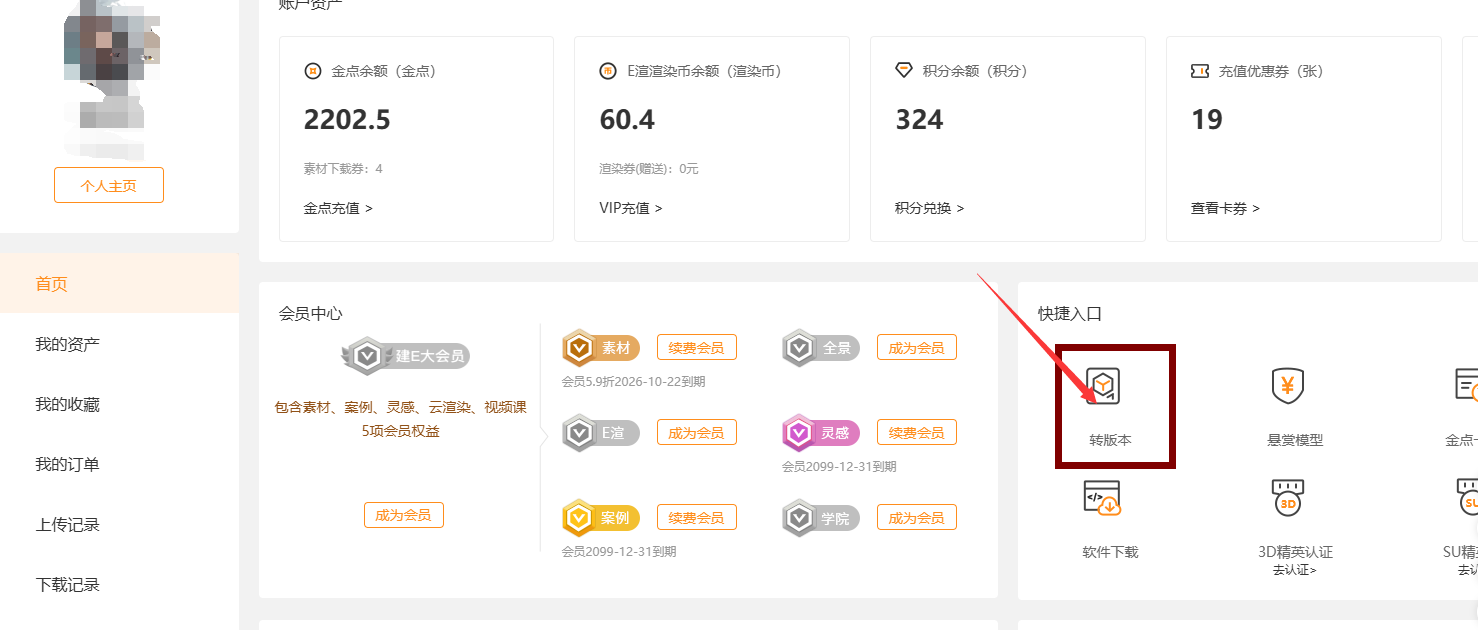Open the 软件下载 download icon
The width and height of the screenshot is (1478, 630).
pyautogui.click(x=1102, y=498)
